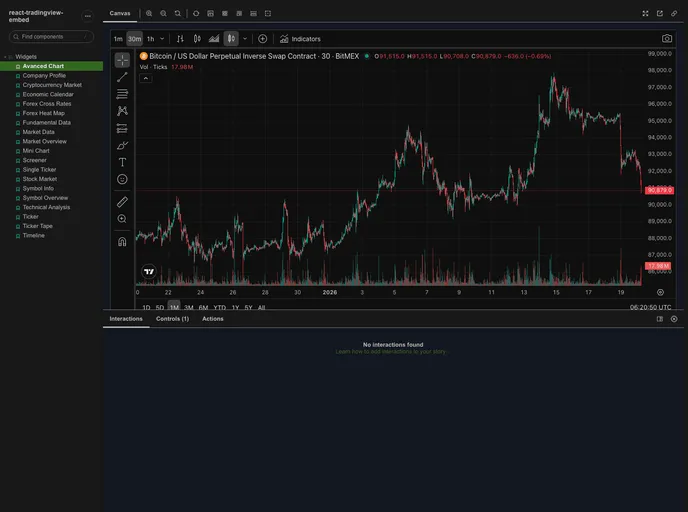Viewport: 688px width, 512px height.
Task: Open the time interval dropdown arrow
Action: pyautogui.click(x=162, y=39)
